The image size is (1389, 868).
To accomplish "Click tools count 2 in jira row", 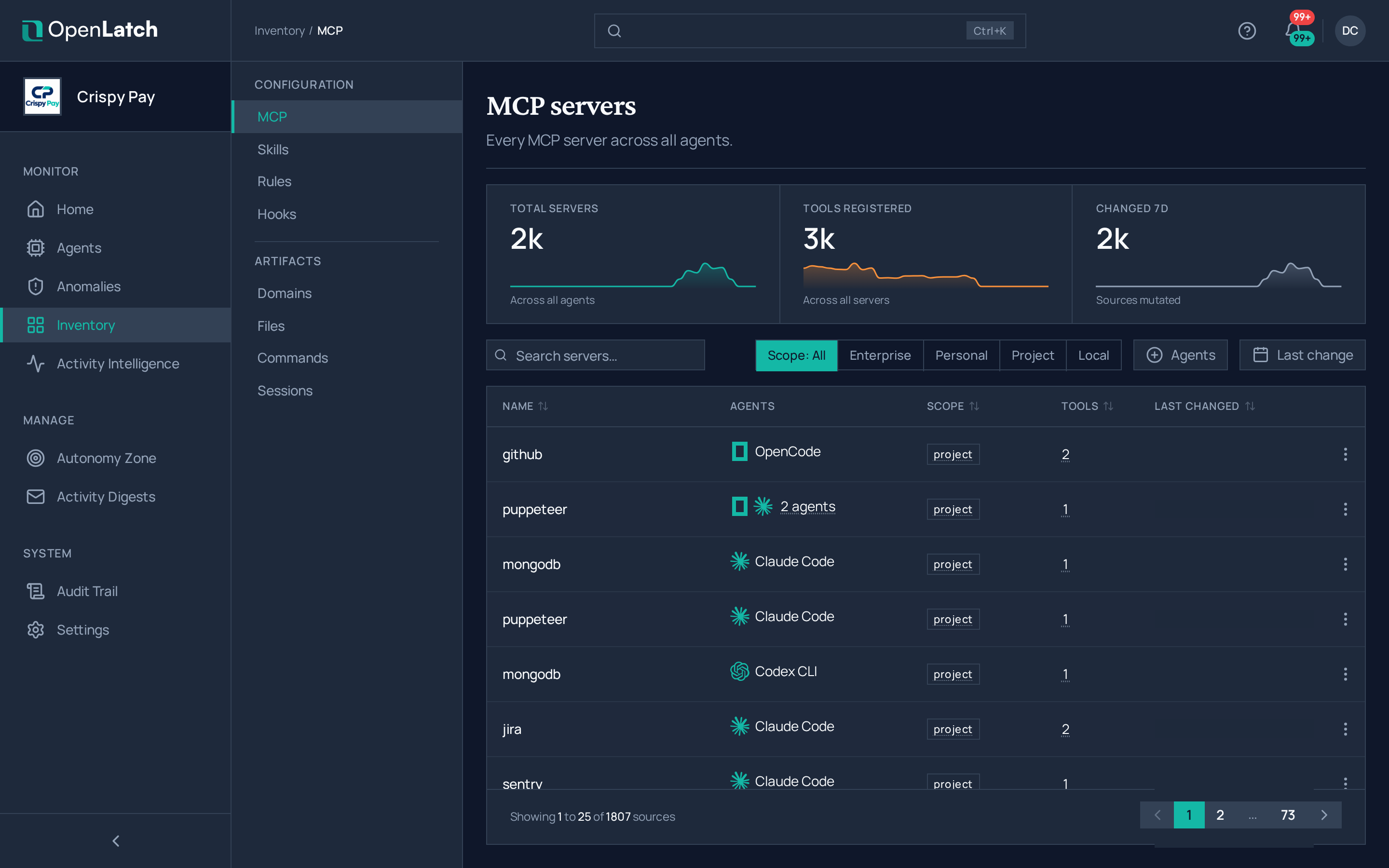I will (x=1065, y=729).
